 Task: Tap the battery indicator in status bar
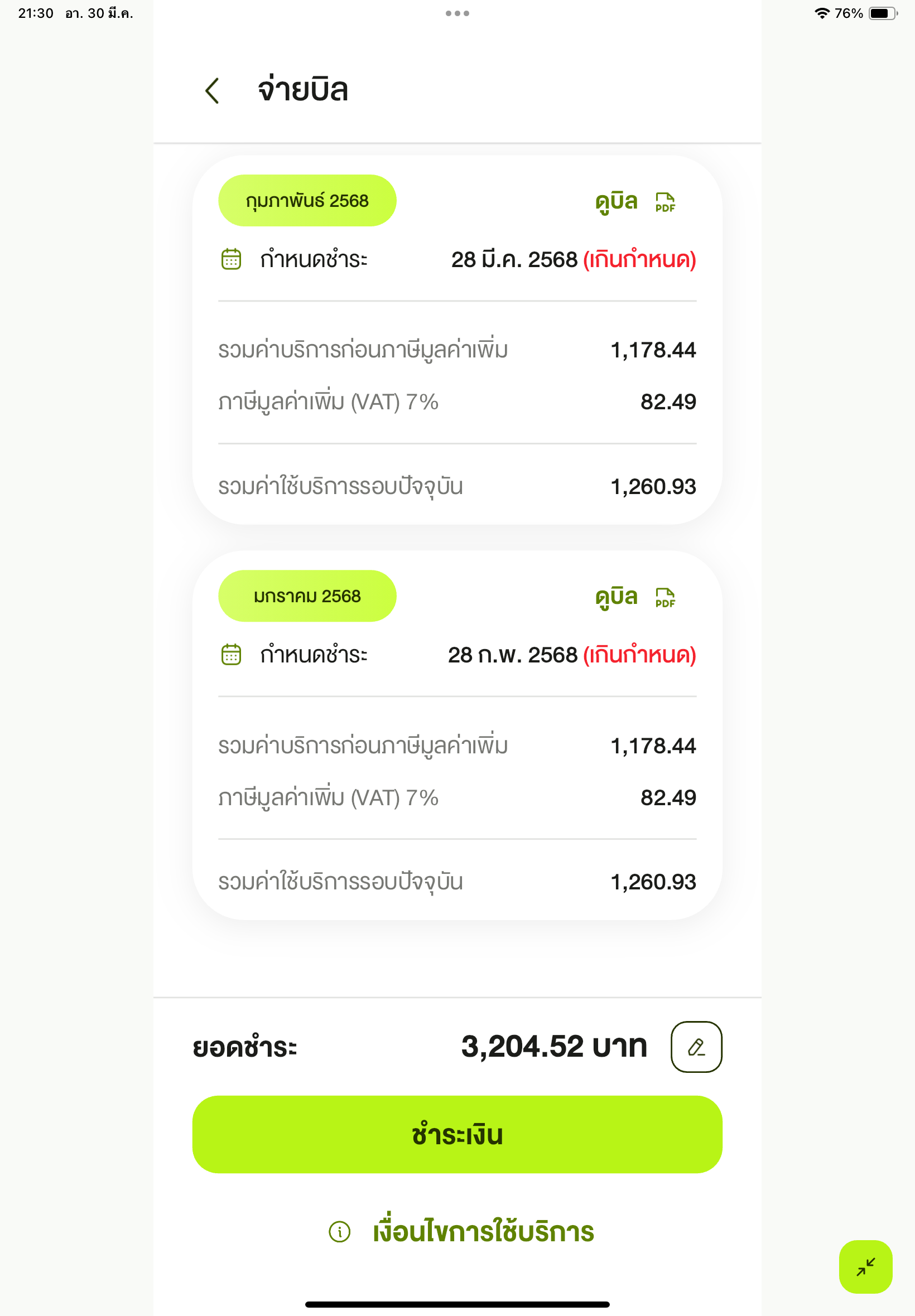point(883,13)
